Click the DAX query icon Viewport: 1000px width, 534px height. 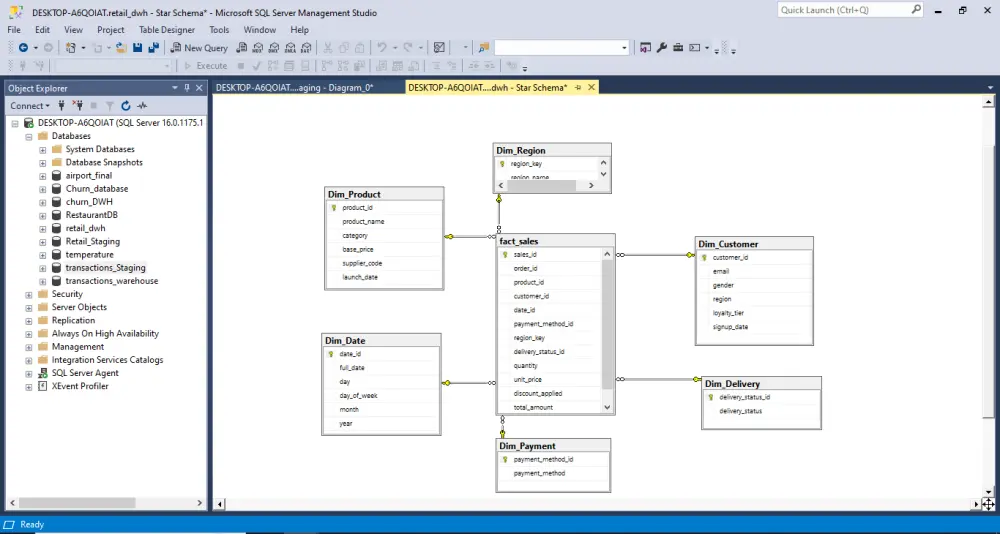tap(306, 48)
